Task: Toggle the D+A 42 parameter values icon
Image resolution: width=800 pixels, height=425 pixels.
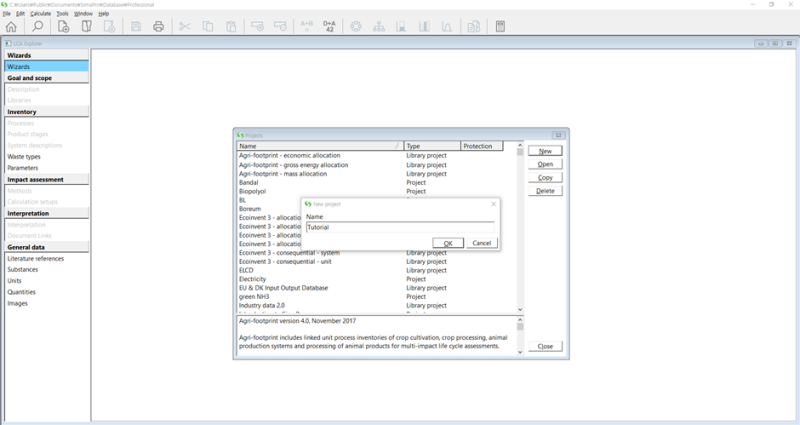Action: coord(330,27)
